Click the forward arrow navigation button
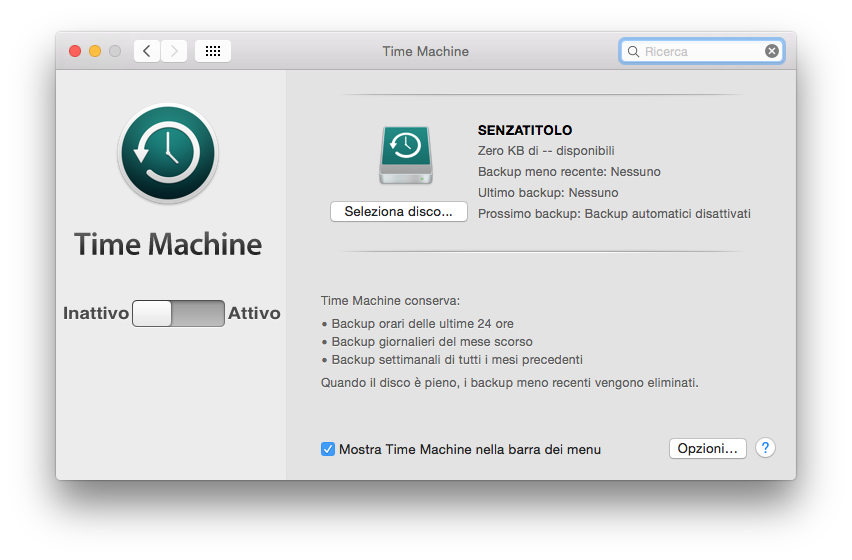The width and height of the screenshot is (852, 560). 174,51
